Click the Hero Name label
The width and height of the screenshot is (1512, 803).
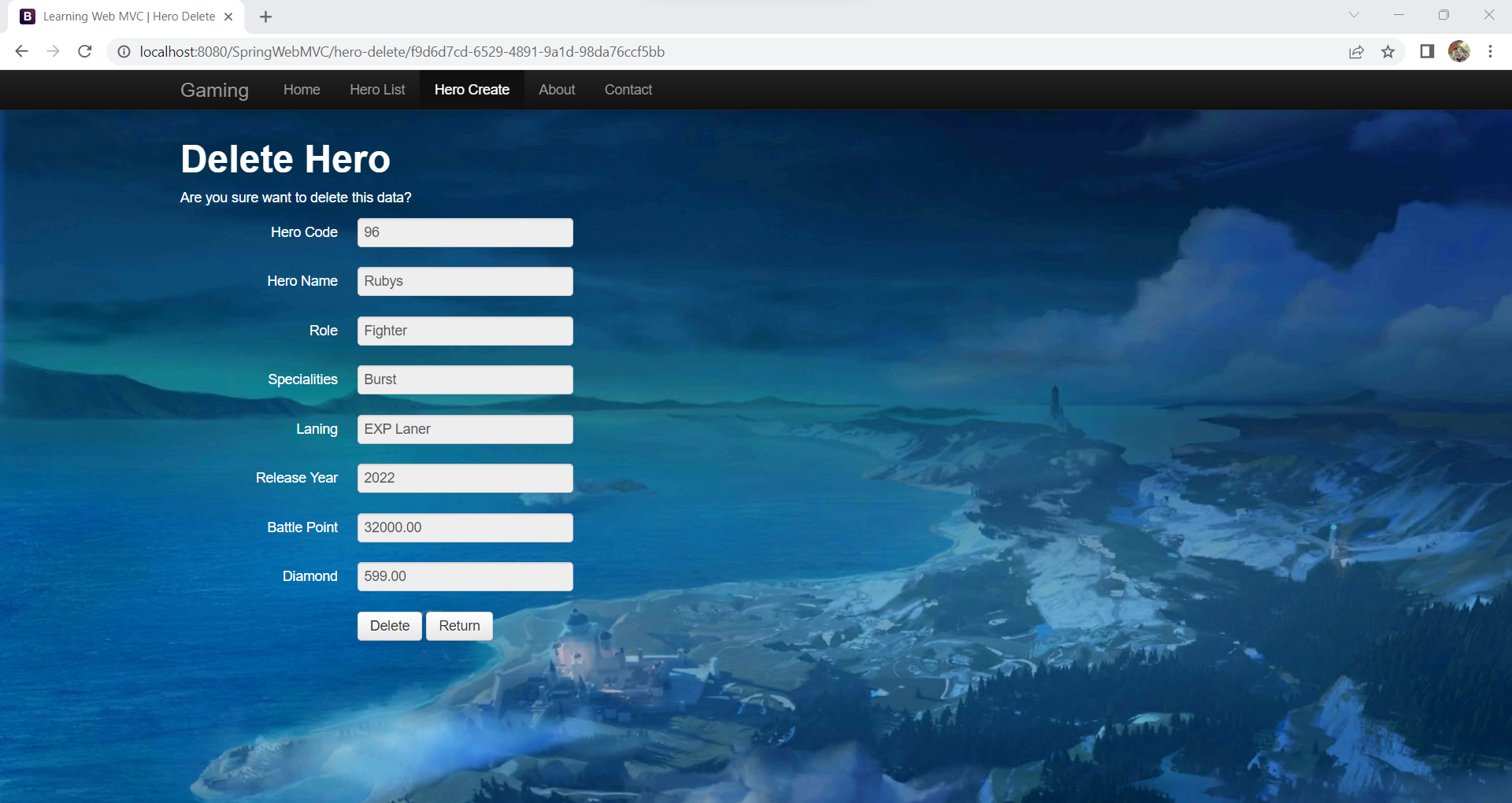pos(302,281)
